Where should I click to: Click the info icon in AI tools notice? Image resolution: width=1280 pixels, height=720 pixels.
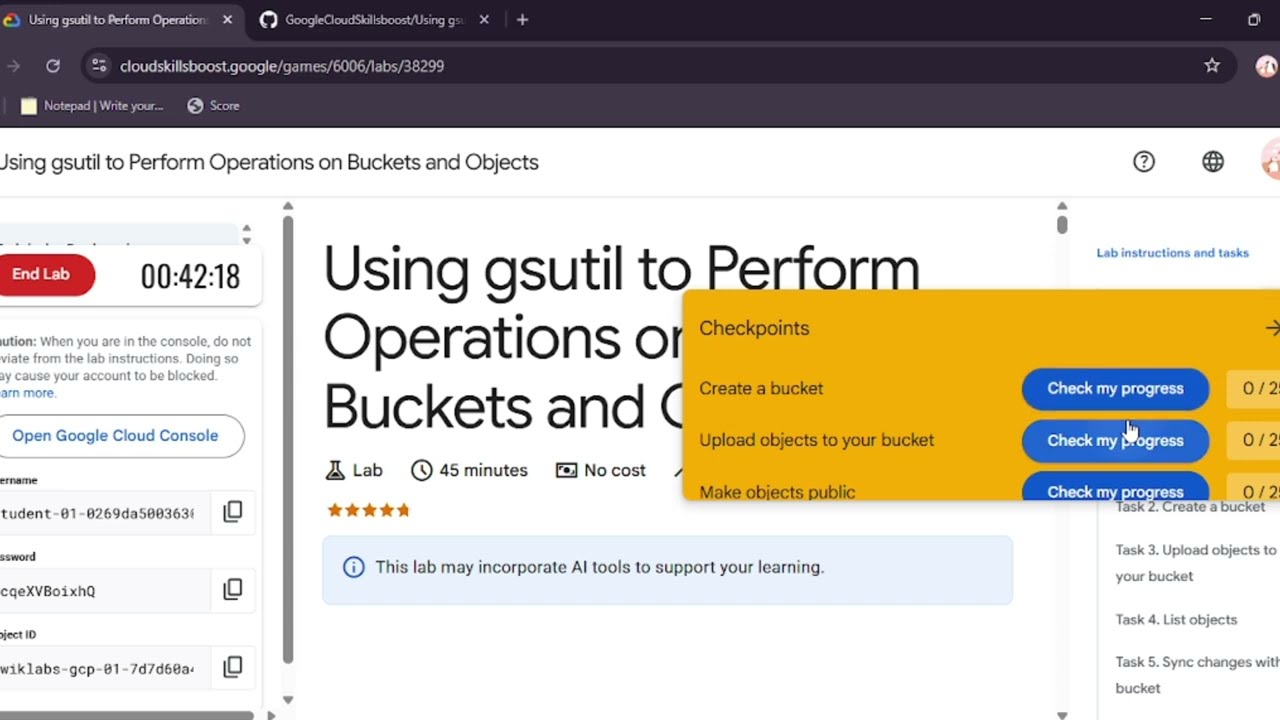[354, 567]
